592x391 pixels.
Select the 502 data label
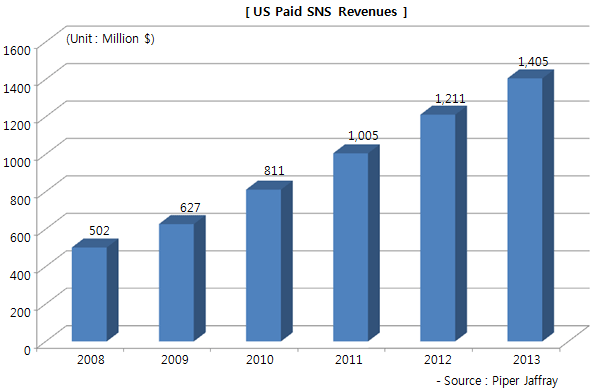99,230
